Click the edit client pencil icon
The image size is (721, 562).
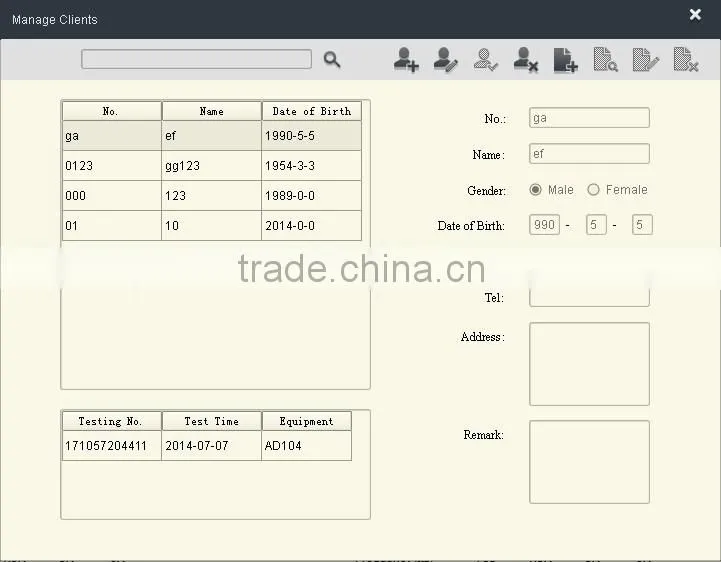click(446, 59)
